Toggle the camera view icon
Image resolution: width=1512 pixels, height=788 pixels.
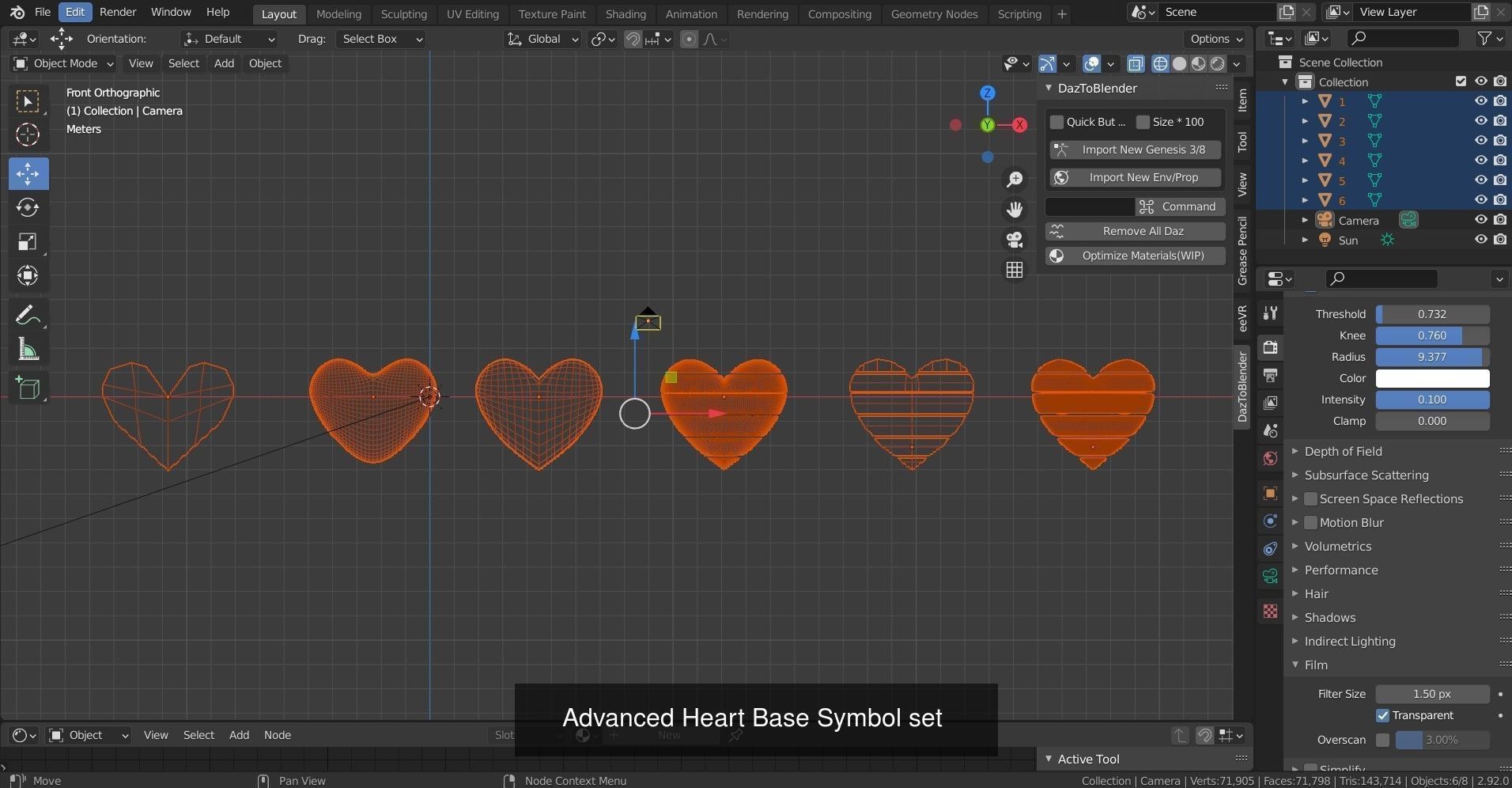click(1015, 240)
